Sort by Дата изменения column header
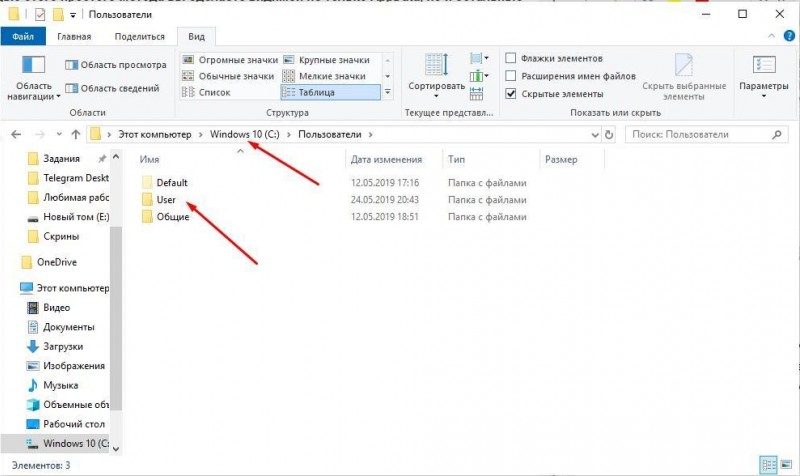 pyautogui.click(x=386, y=159)
